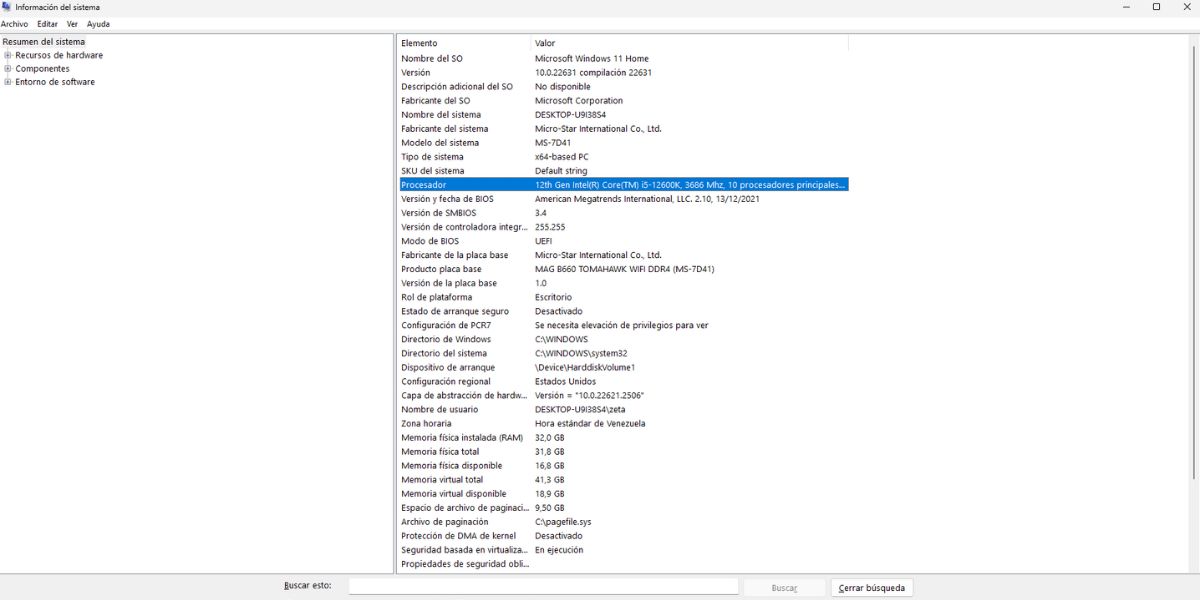Screen dimensions: 1200x600
Task: Expand the Recursos de hardware node
Action: coord(8,55)
